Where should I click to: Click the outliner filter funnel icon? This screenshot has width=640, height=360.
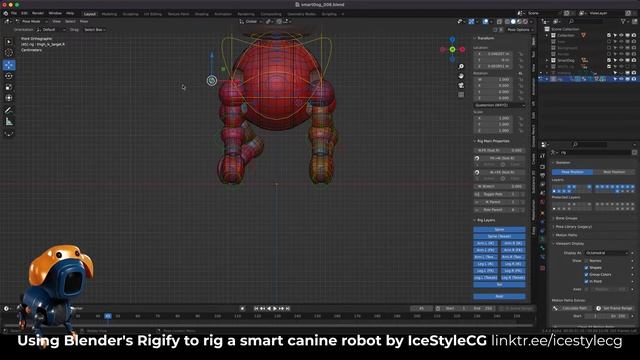pos(623,21)
